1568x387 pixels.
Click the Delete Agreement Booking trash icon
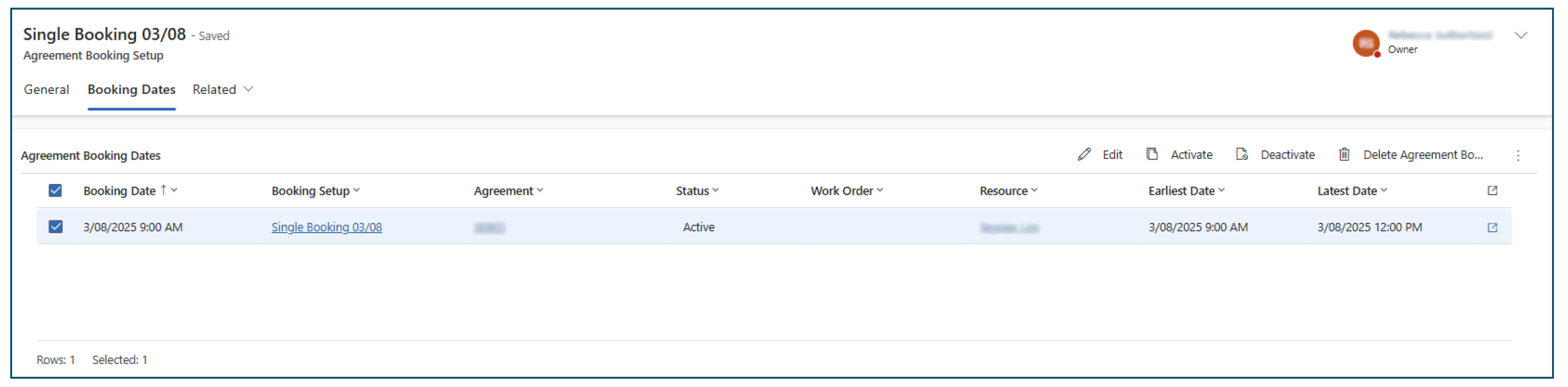[1344, 155]
